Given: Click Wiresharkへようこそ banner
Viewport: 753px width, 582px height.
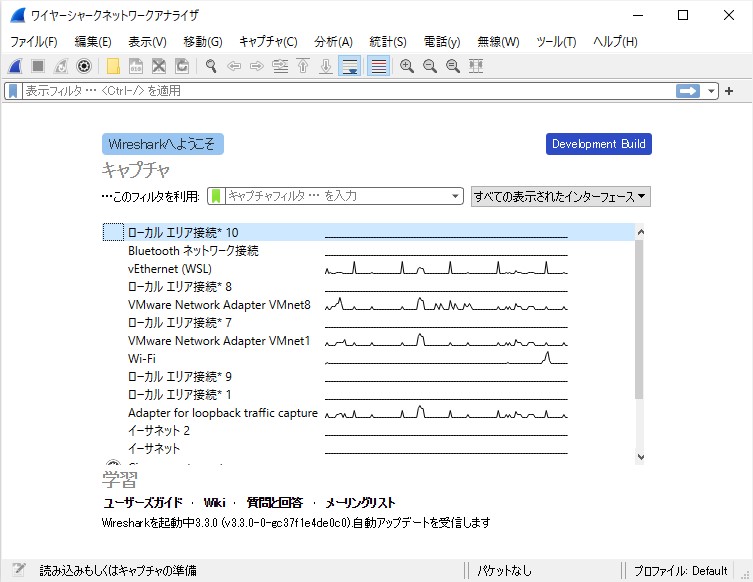Looking at the screenshot, I should tap(162, 144).
